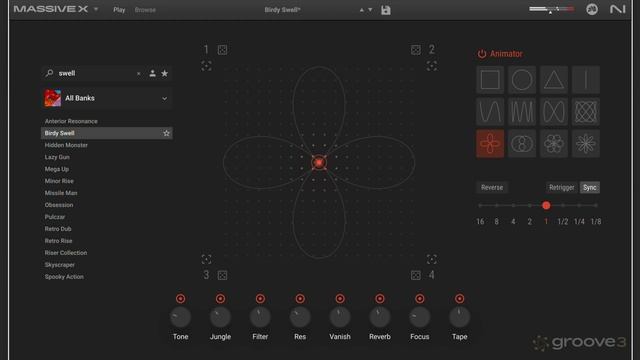The height and width of the screenshot is (360, 640).
Task: Clear the swell search text
Action: coord(138,73)
